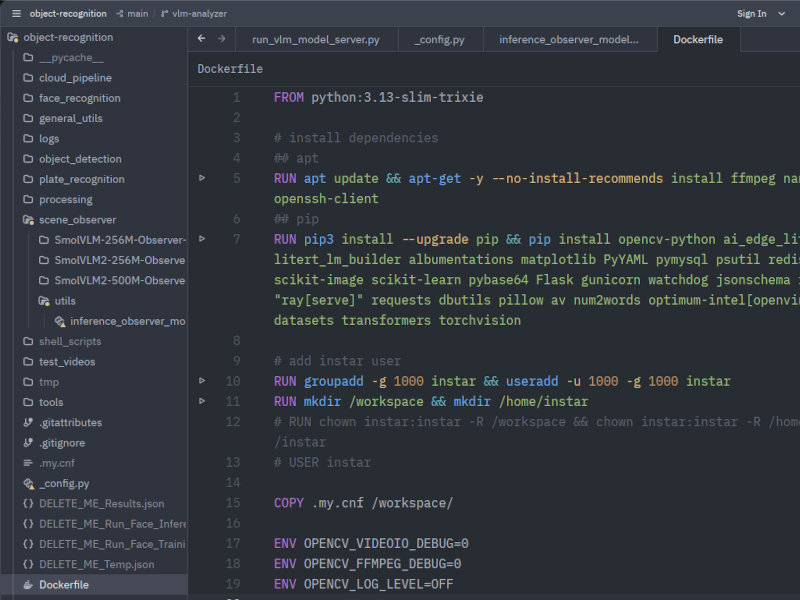Click line number 15 in gutter
Screen dimensions: 800x600
coord(233,503)
